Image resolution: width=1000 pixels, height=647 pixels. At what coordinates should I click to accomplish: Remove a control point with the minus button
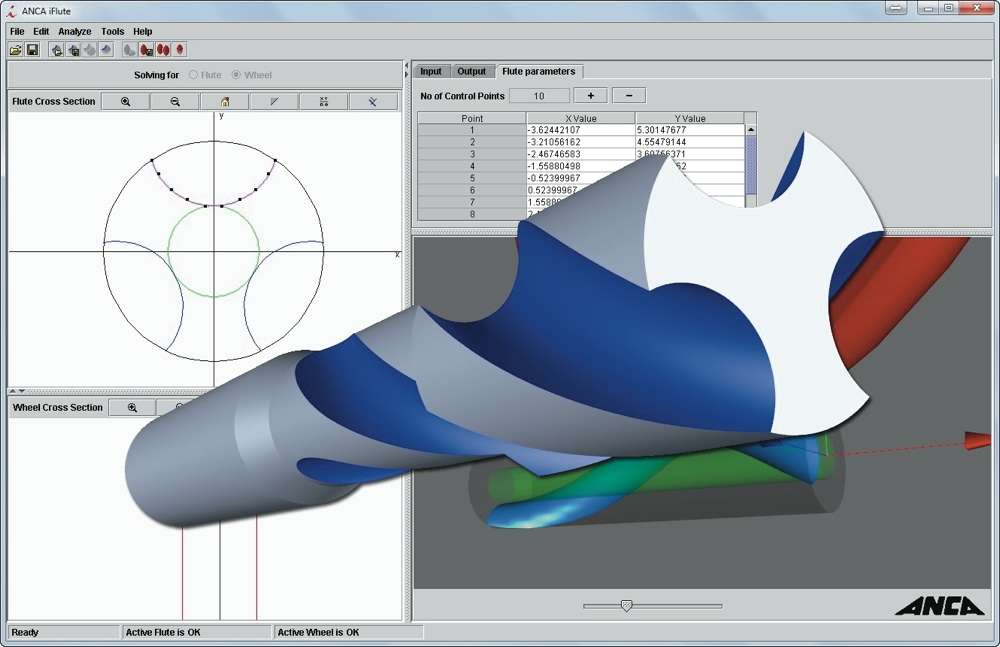click(x=629, y=96)
